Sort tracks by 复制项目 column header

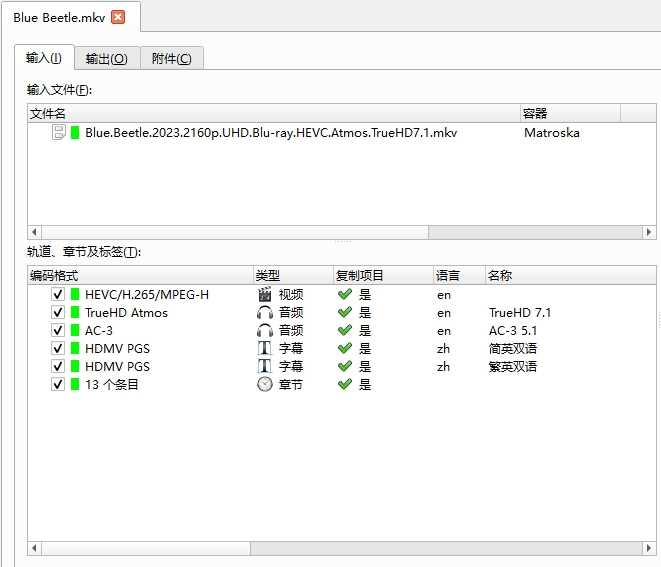[x=383, y=276]
